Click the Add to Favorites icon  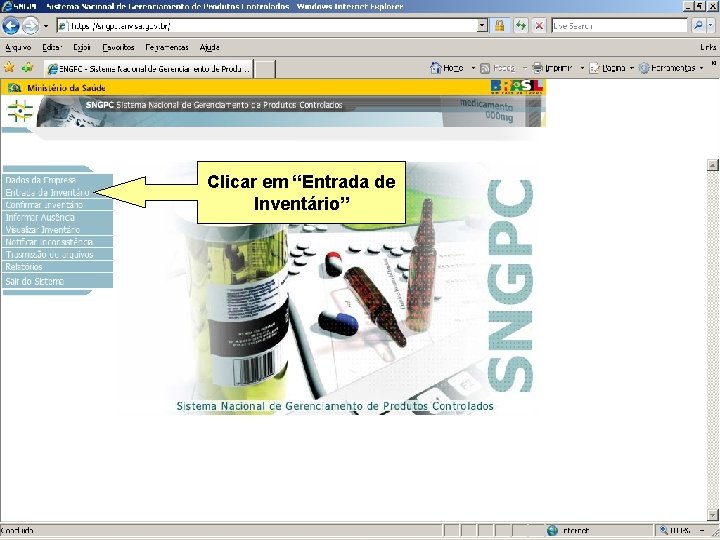[x=28, y=68]
